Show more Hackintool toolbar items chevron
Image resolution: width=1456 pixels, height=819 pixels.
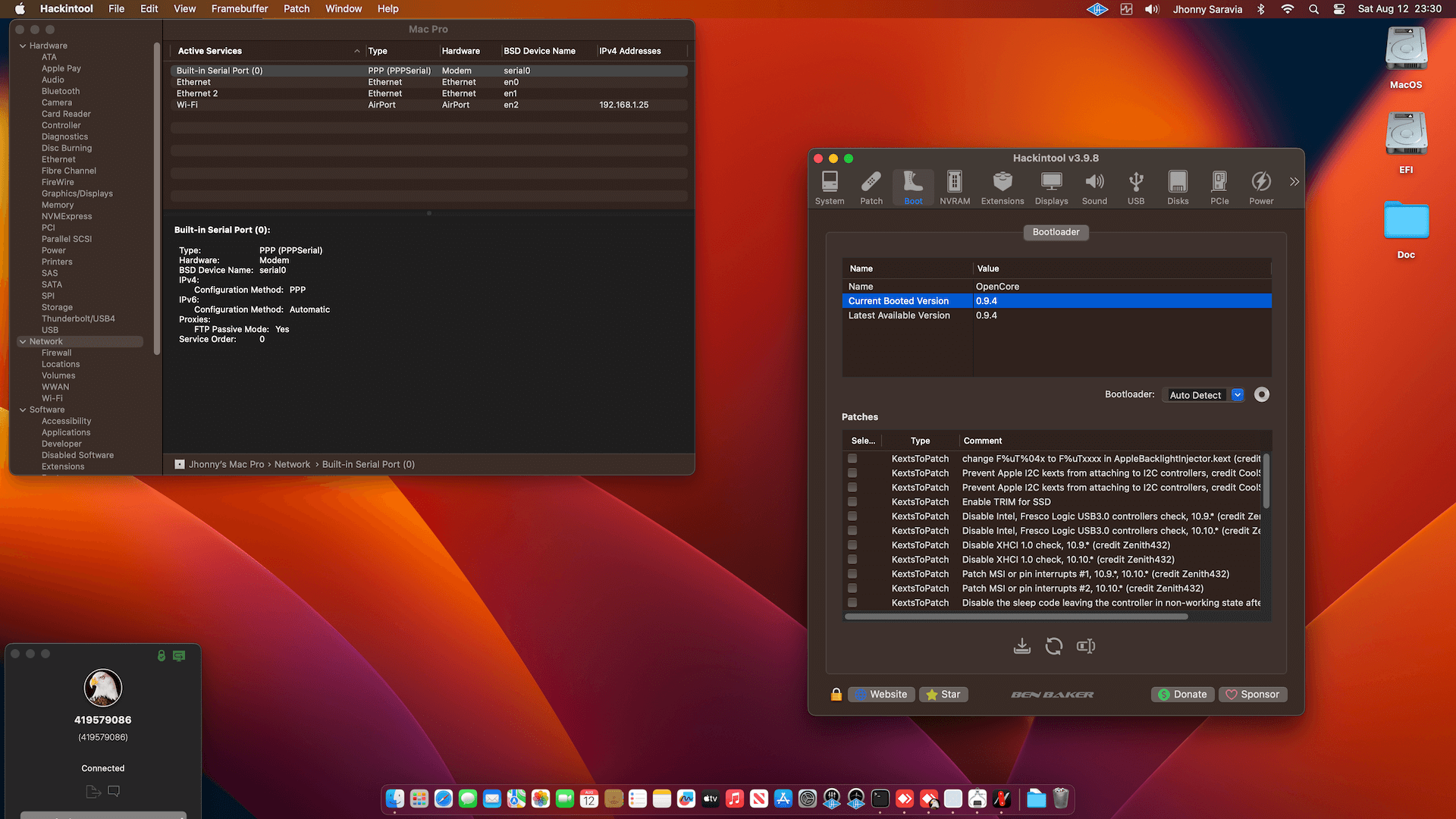[x=1294, y=182]
